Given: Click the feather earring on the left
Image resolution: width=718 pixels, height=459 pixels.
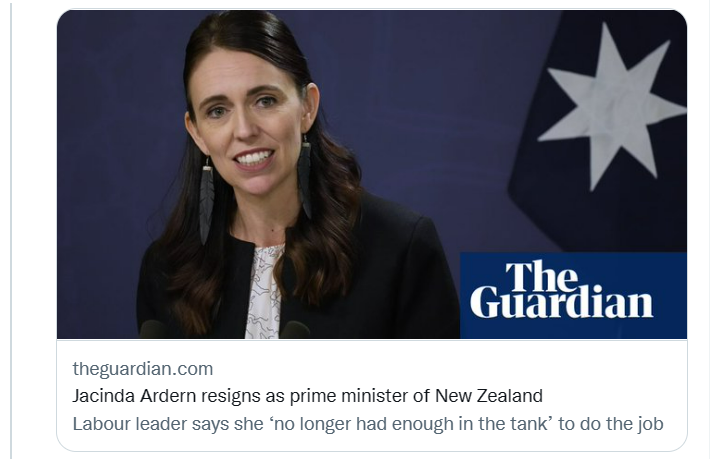Looking at the screenshot, I should coord(207,202).
